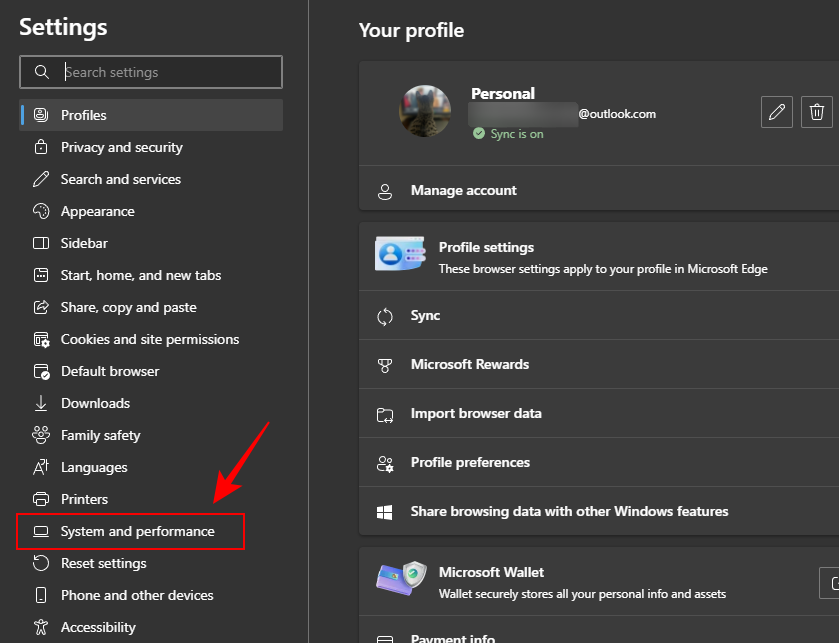The image size is (839, 643).
Task: Click the Share, copy and paste icon
Action: pos(41,307)
